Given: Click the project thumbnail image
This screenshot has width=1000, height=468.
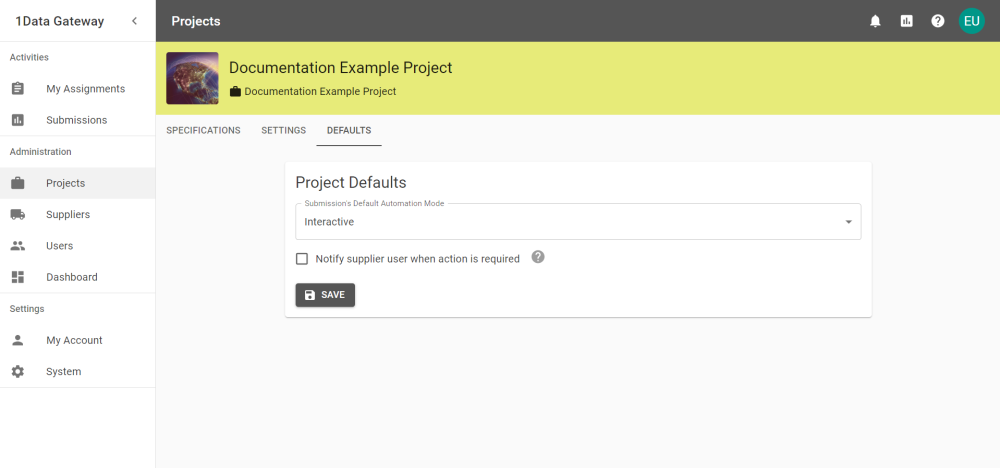Looking at the screenshot, I should [193, 78].
